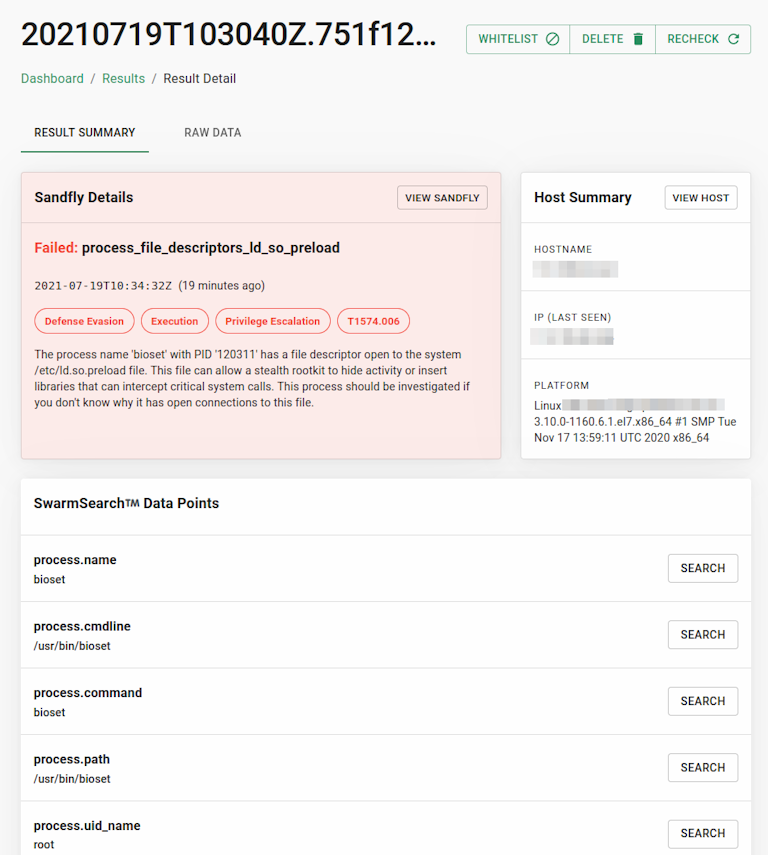Search for the process.cmdline value

click(x=703, y=635)
